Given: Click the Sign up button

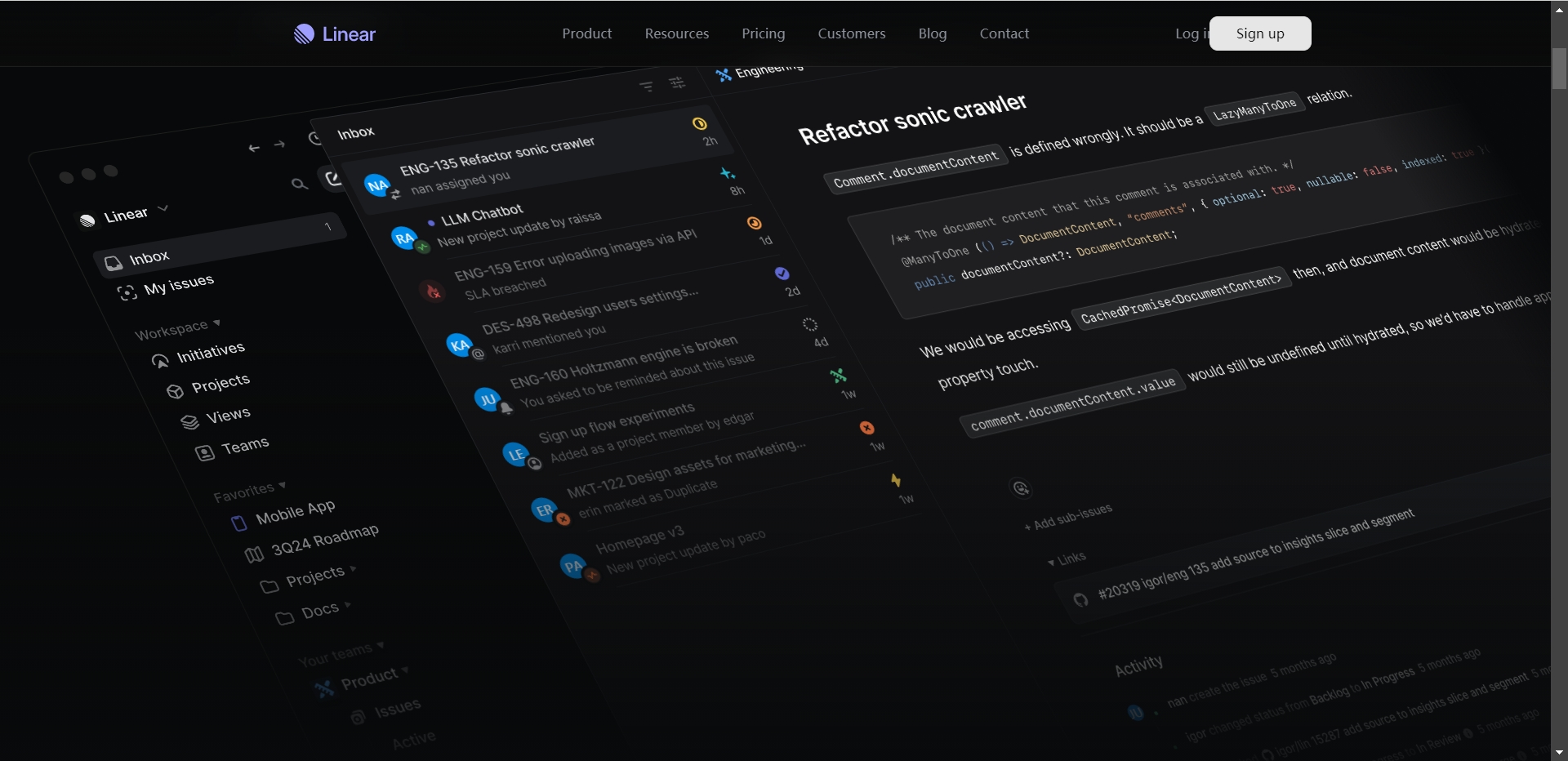Looking at the screenshot, I should click(1260, 33).
